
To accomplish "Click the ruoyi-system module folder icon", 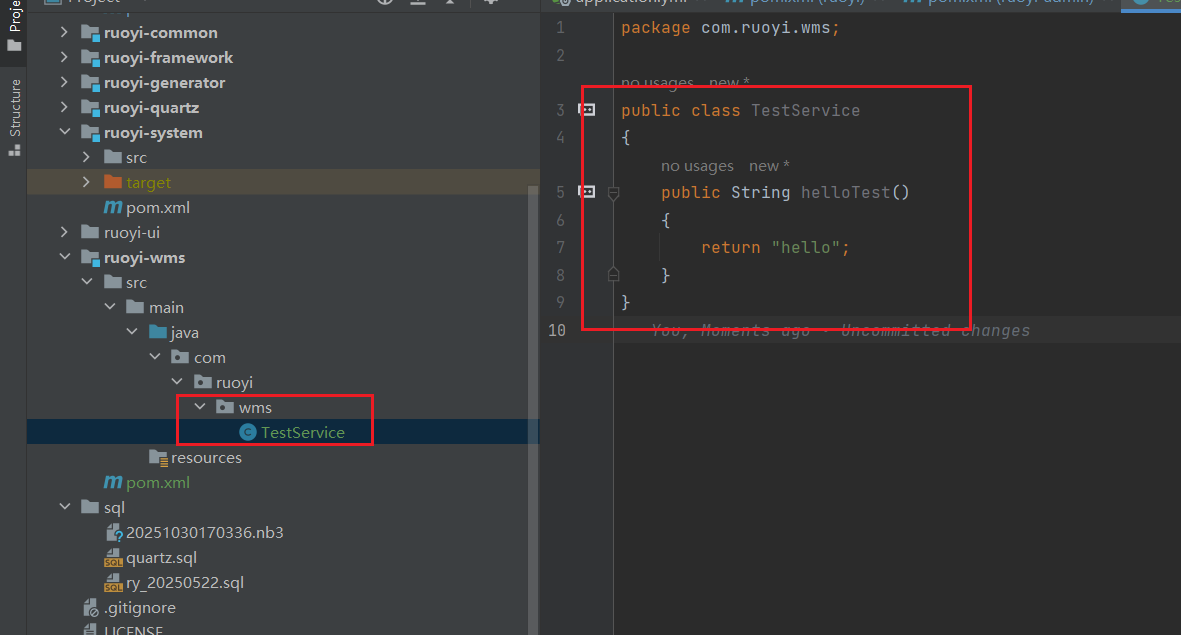I will coord(90,133).
